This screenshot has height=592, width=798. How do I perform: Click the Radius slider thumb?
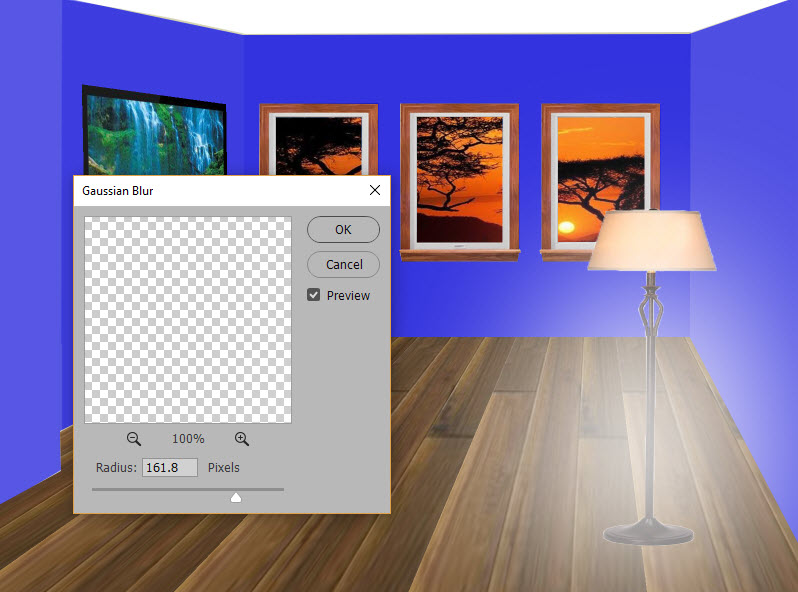(x=236, y=496)
